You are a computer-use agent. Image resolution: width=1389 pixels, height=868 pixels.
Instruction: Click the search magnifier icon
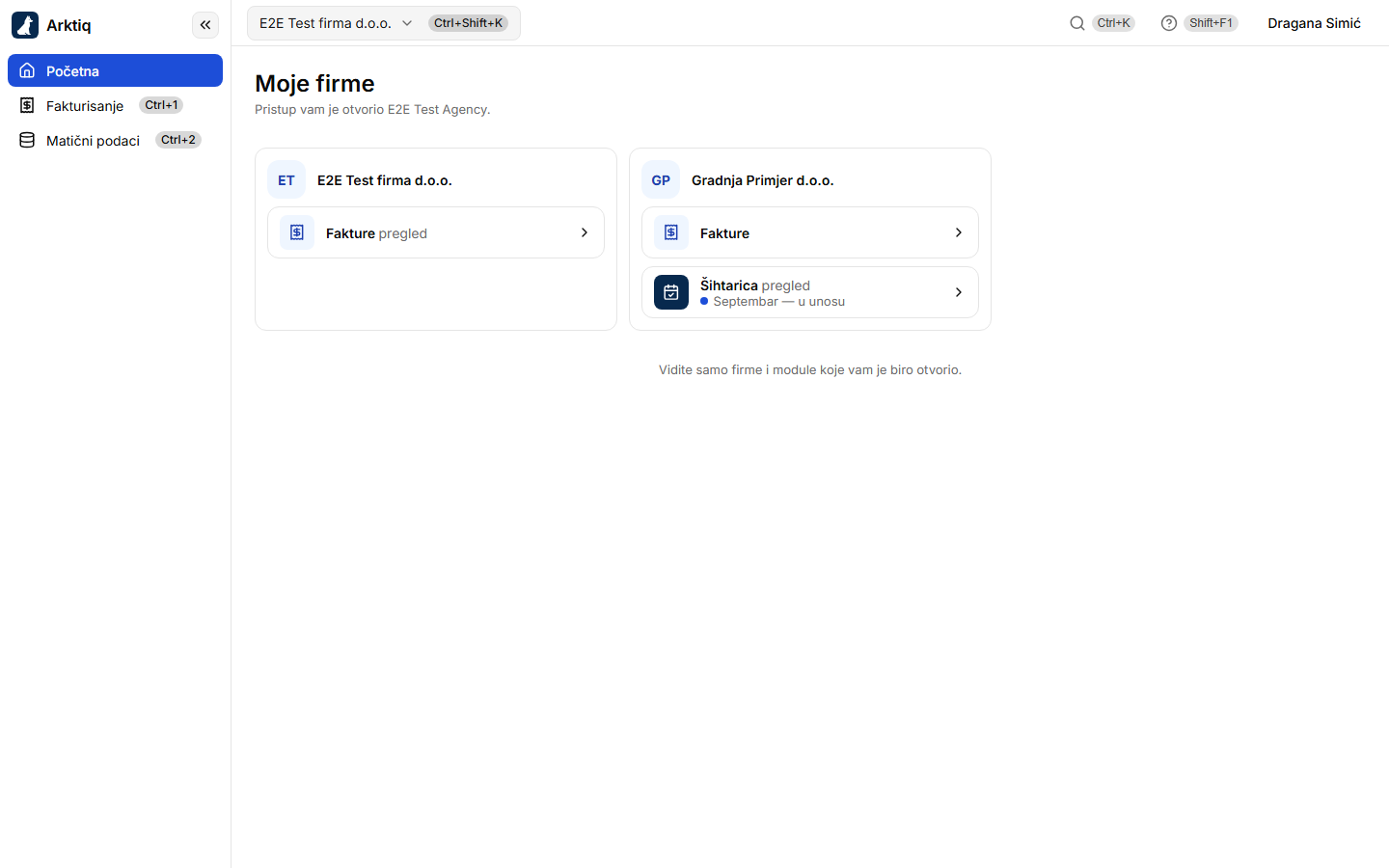click(x=1077, y=23)
